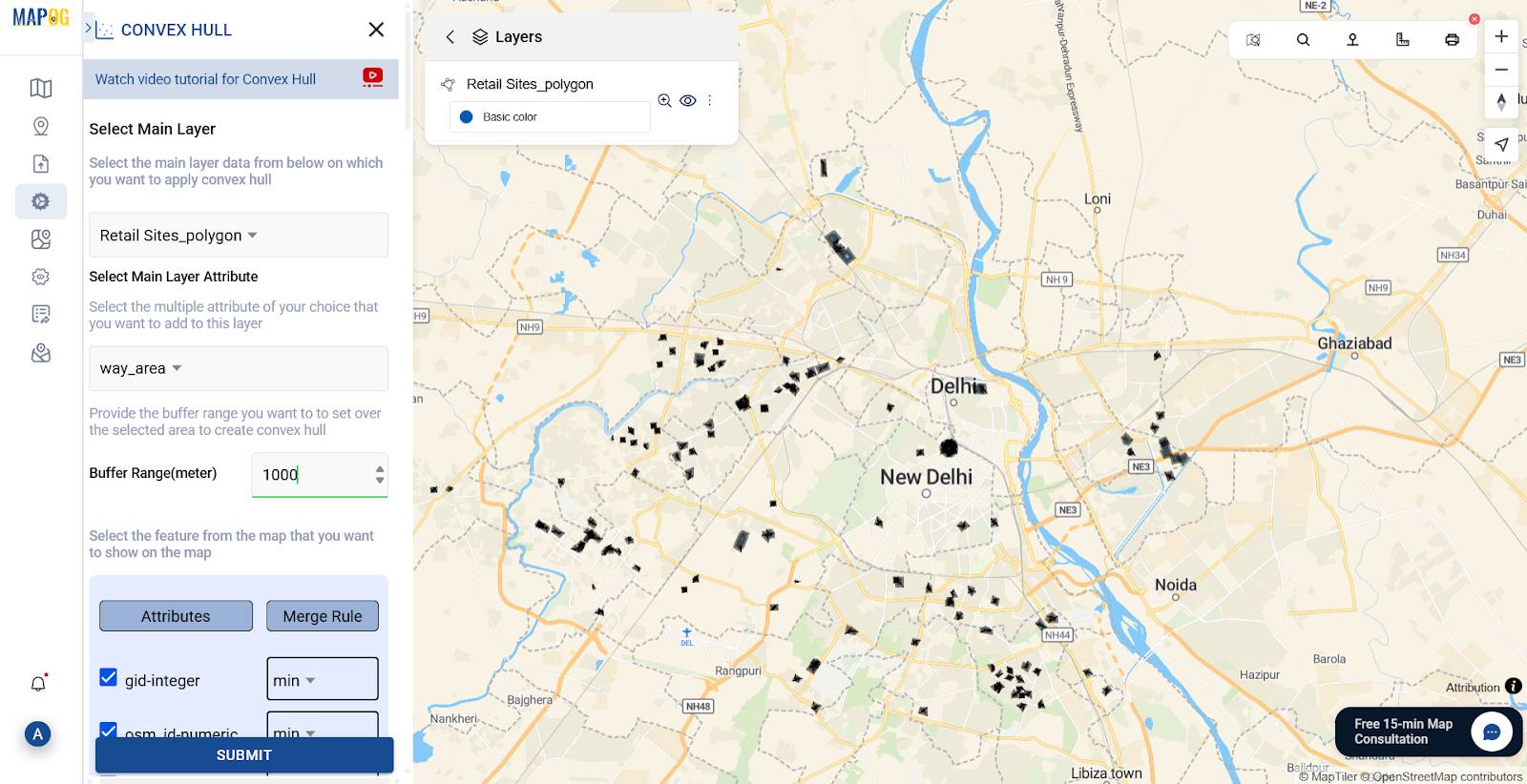This screenshot has width=1527, height=784.
Task: Open the envelope pin sidebar icon
Action: coord(40,353)
